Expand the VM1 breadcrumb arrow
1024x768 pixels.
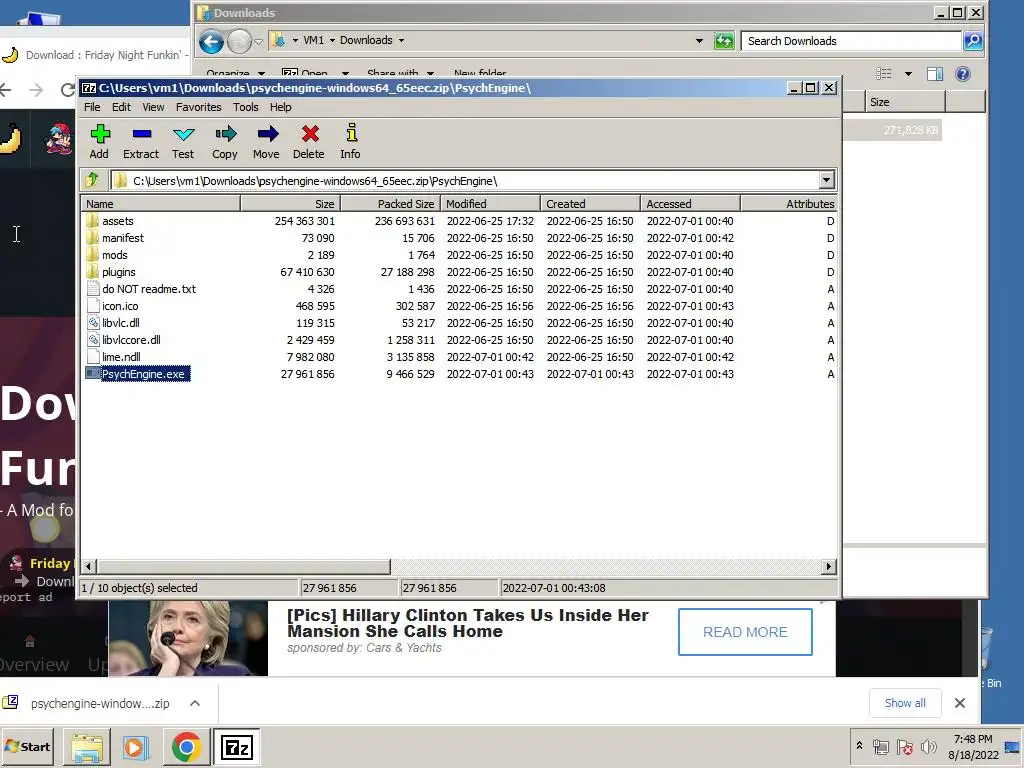coord(332,40)
